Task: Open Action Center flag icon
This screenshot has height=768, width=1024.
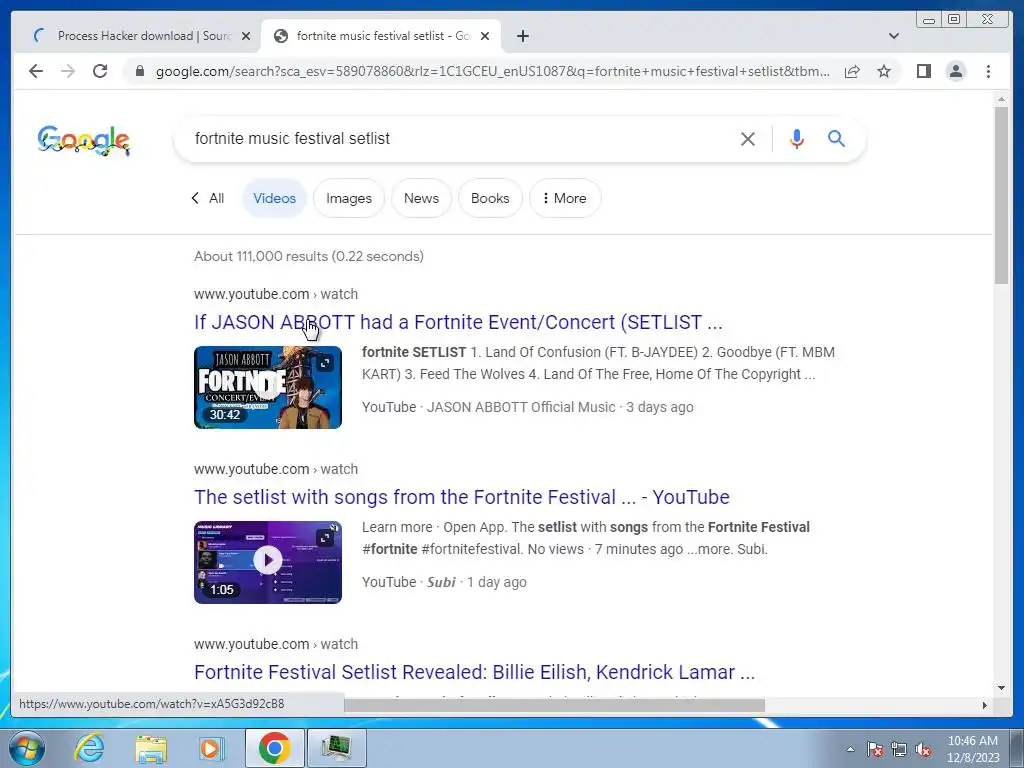Action: [874, 750]
